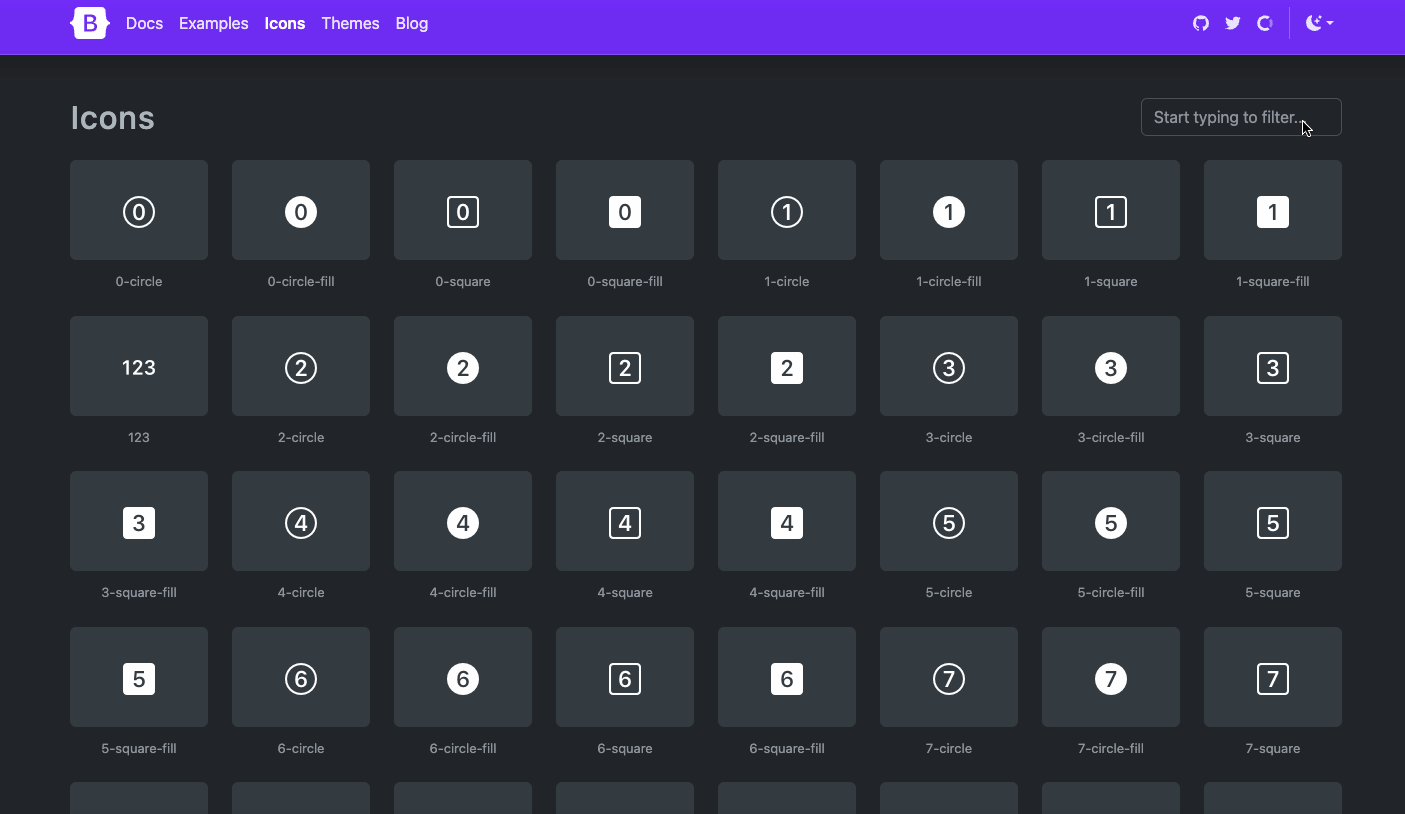The width and height of the screenshot is (1405, 814).
Task: Select the 3-square-fill icon
Action: (x=138, y=521)
